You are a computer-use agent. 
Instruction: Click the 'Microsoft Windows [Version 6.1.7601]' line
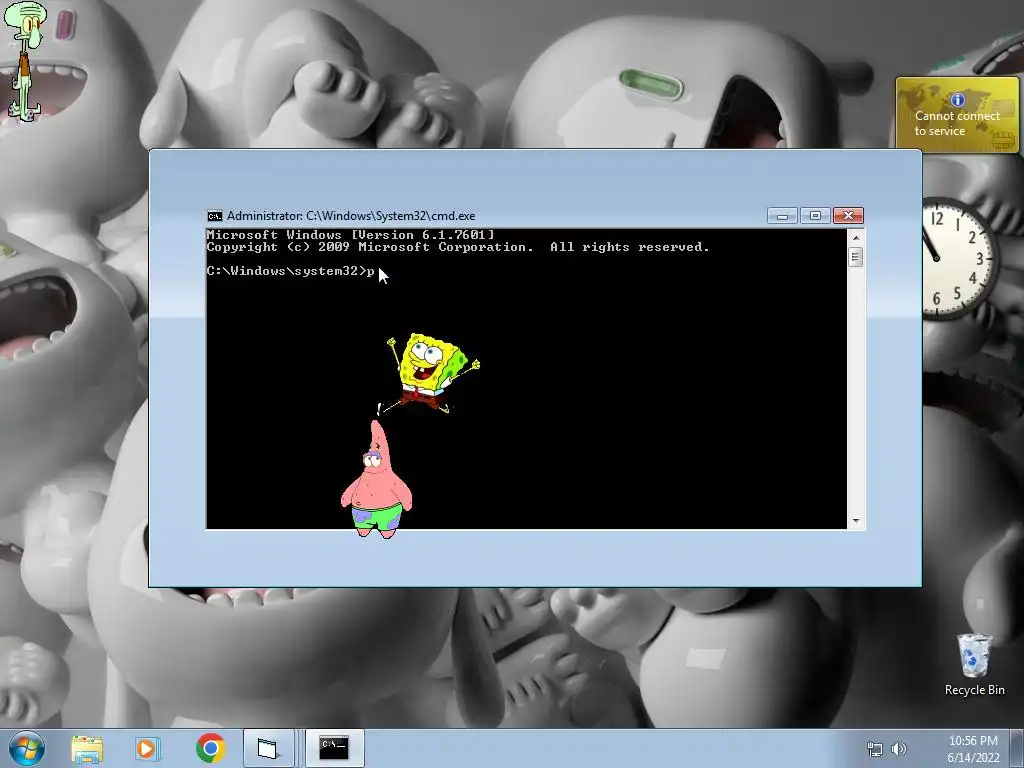(x=351, y=235)
